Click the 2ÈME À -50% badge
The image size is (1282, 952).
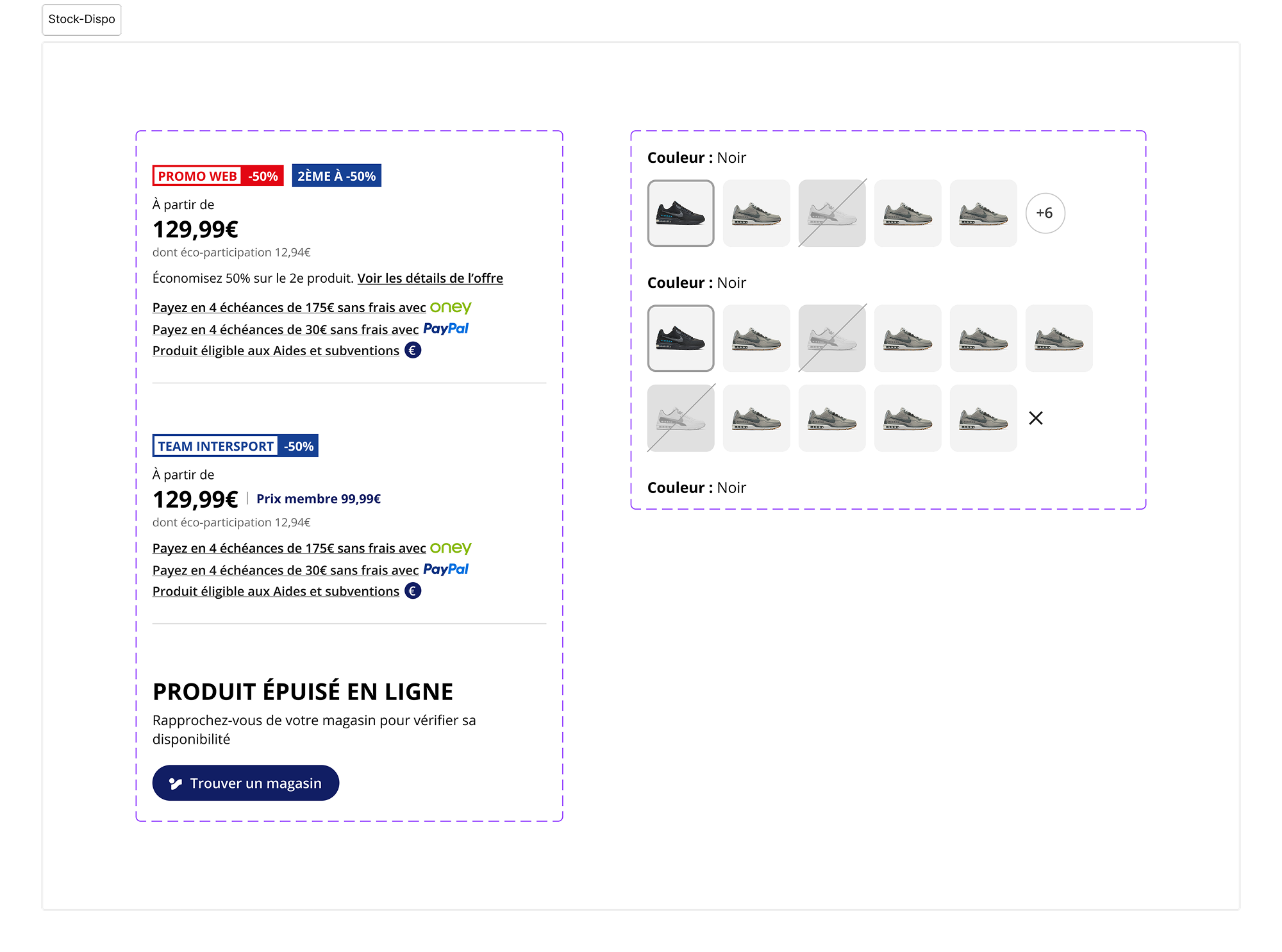click(337, 176)
